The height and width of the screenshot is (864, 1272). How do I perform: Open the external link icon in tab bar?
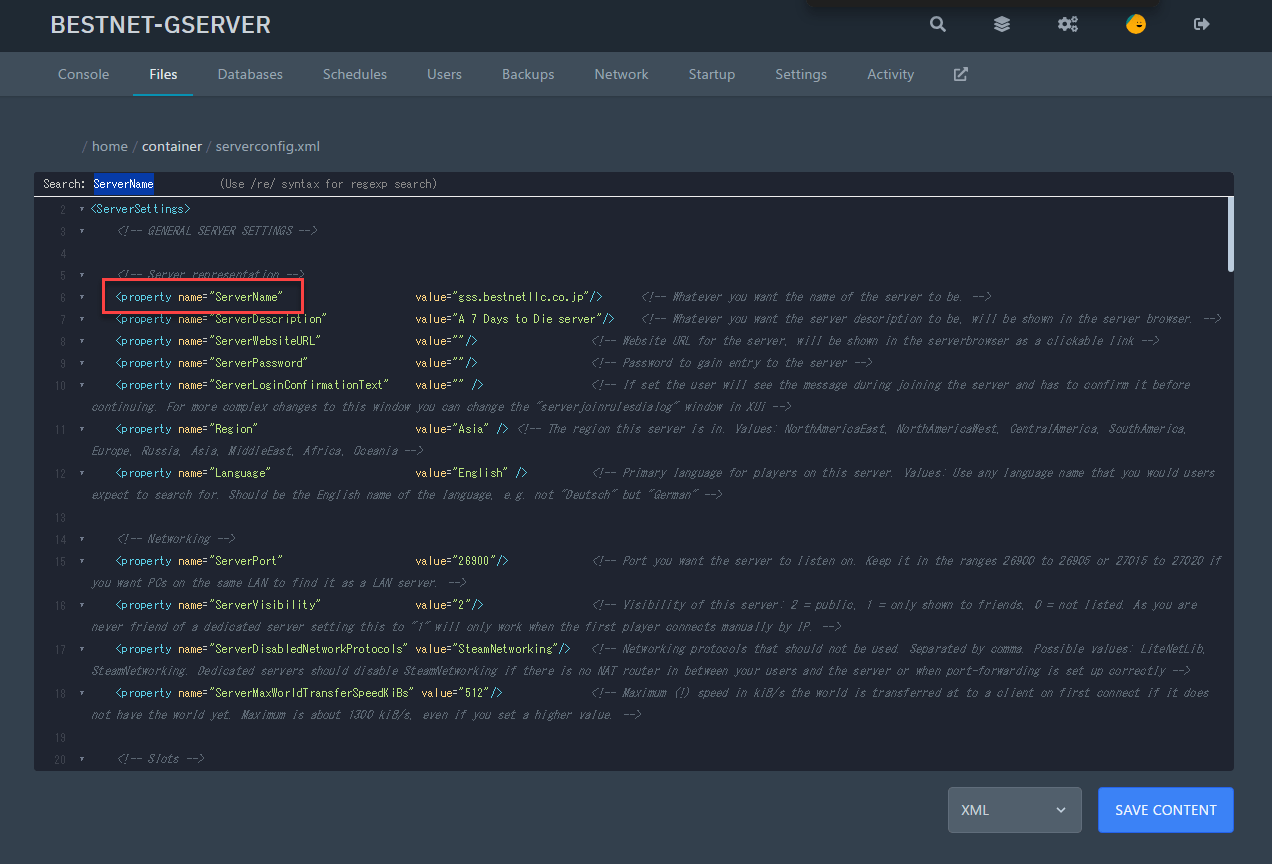[x=960, y=74]
